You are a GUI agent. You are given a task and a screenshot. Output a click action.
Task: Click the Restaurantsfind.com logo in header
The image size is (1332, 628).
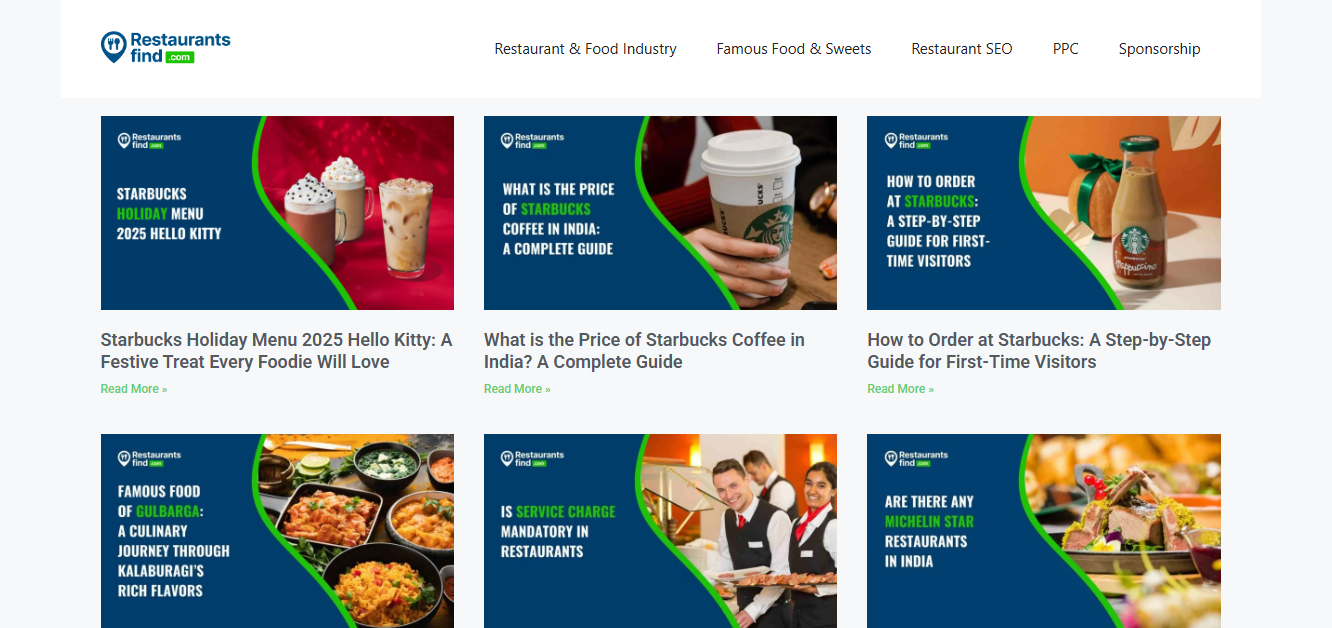(166, 47)
